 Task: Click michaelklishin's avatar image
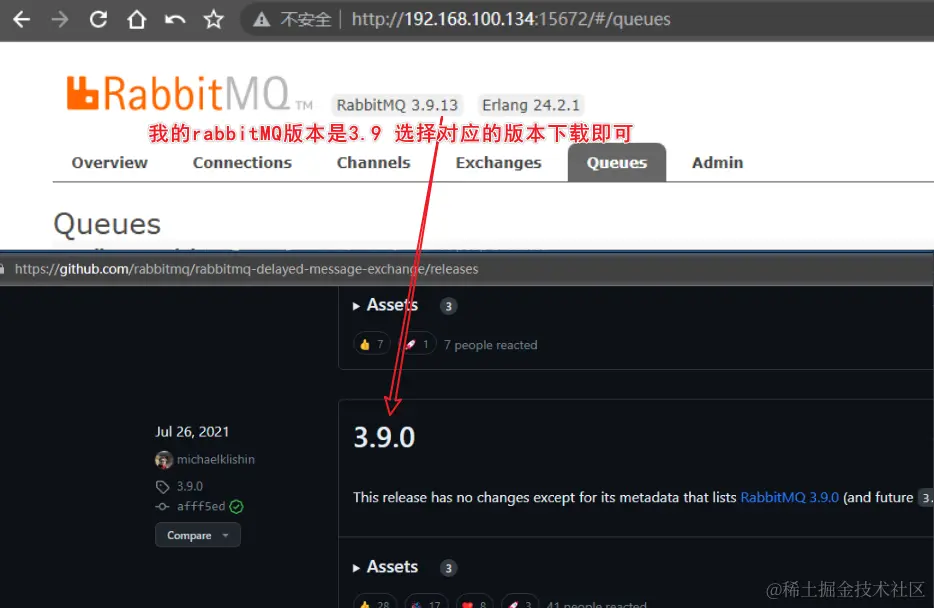coord(164,459)
